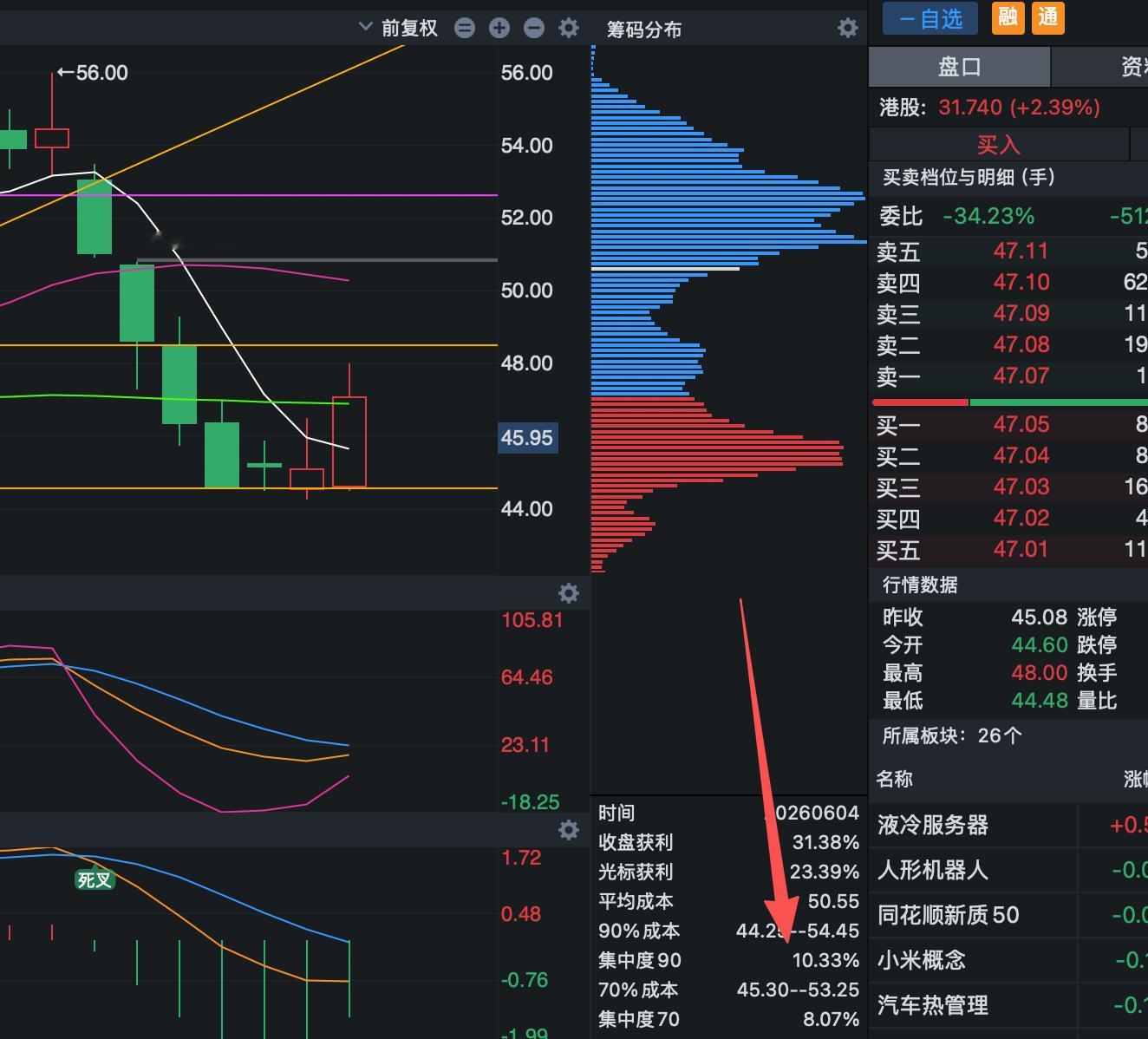The height and width of the screenshot is (1039, 1148).
Task: Open K-line chart settings gear beside zoom icons
Action: (x=569, y=28)
